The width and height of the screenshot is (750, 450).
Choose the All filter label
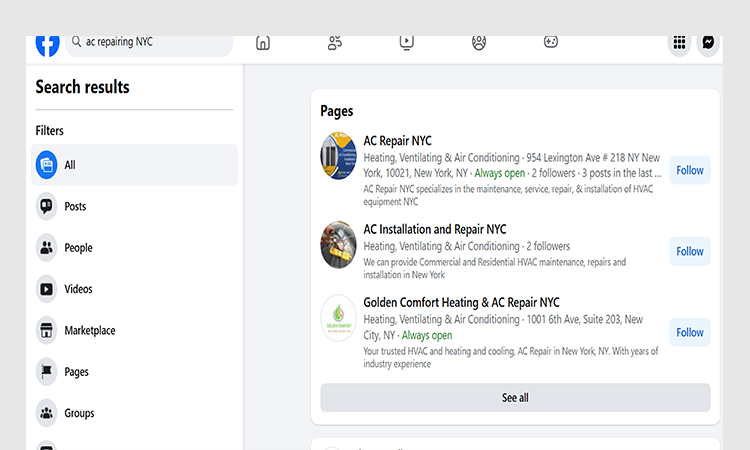(x=70, y=165)
